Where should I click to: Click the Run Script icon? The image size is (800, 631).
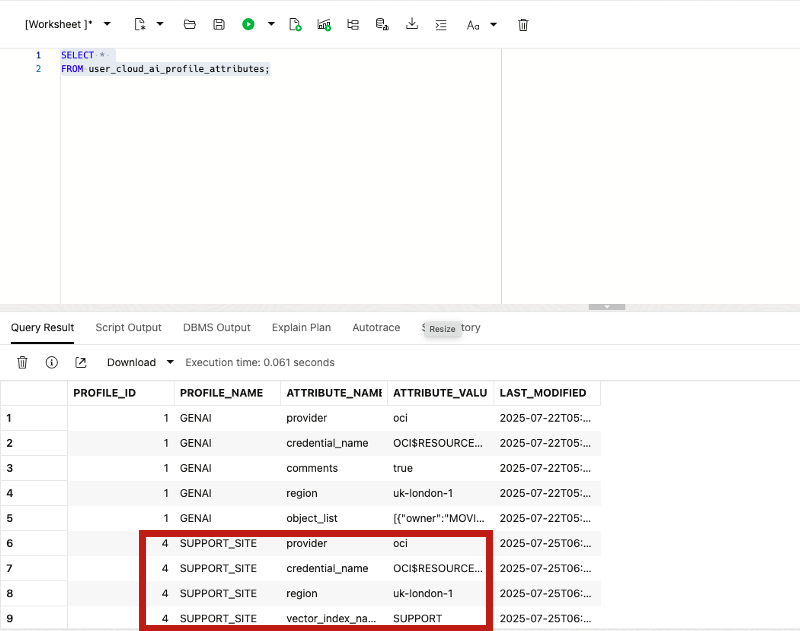[295, 24]
